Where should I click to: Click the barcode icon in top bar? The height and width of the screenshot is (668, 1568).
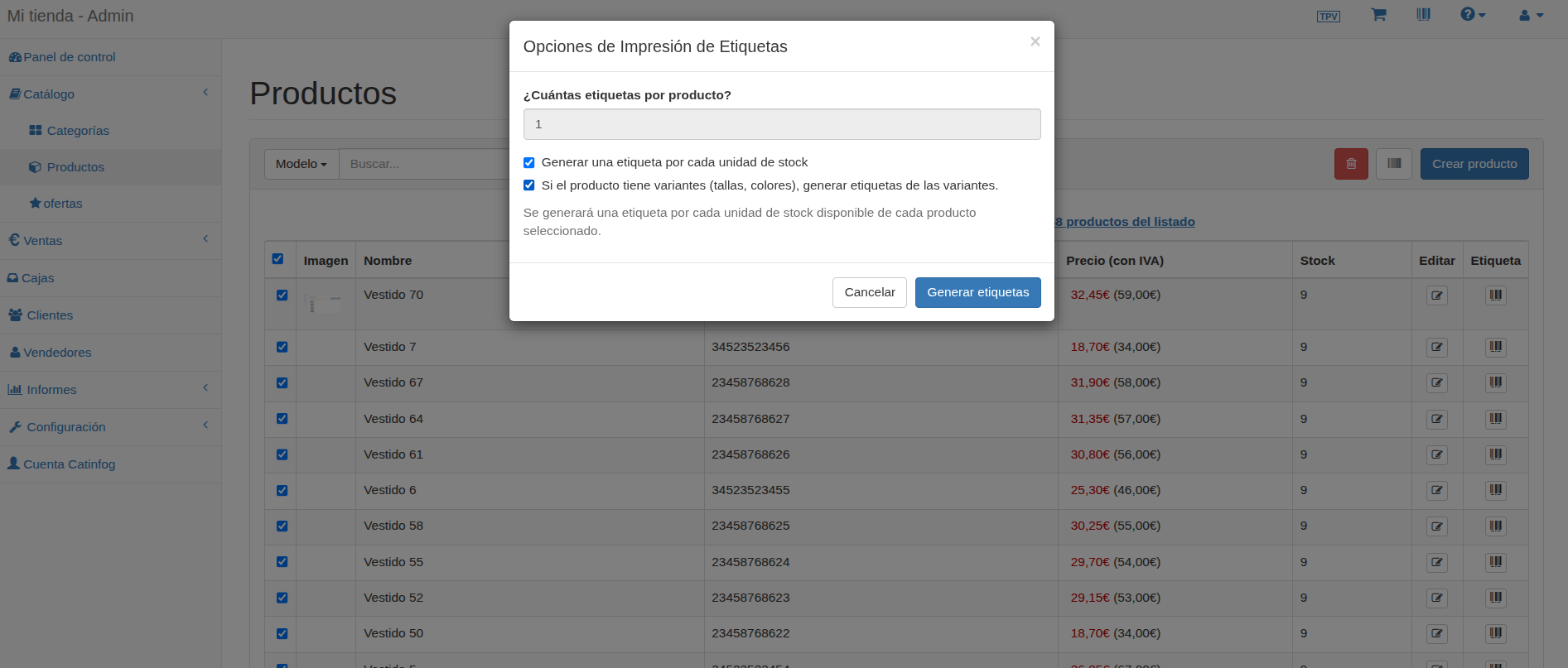tap(1423, 15)
